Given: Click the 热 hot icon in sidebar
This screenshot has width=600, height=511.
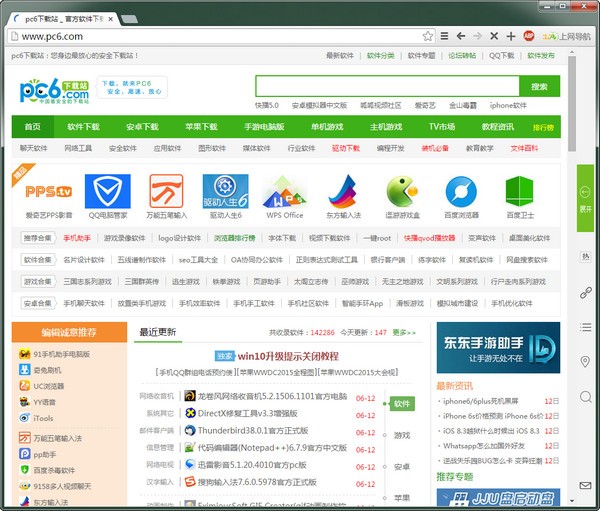Looking at the screenshot, I should click(x=585, y=257).
